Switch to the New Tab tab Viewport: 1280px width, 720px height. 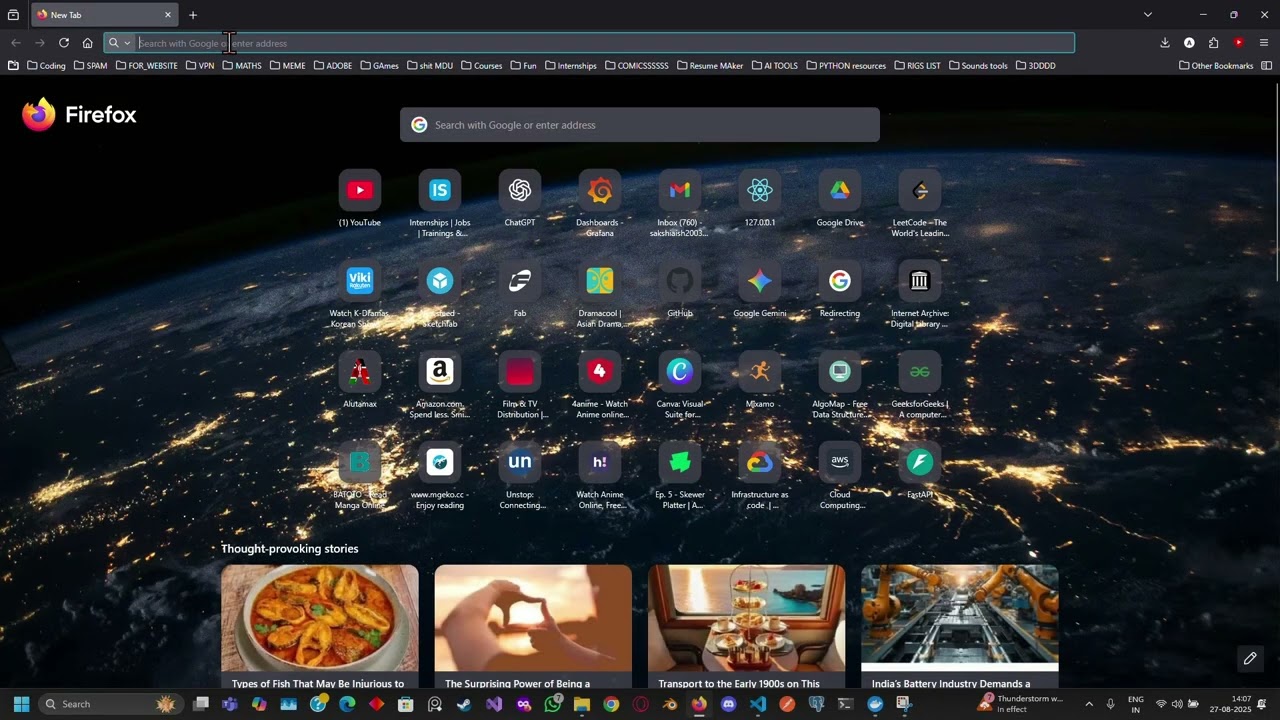pos(104,15)
